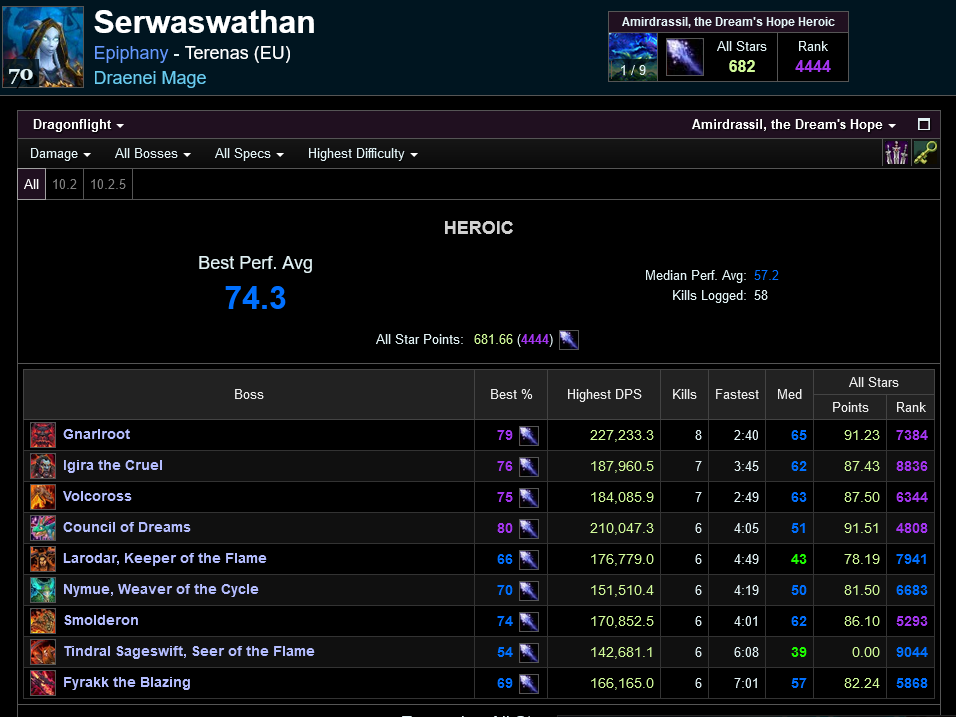Switch to the 10.2.5 patch tab

click(x=108, y=184)
